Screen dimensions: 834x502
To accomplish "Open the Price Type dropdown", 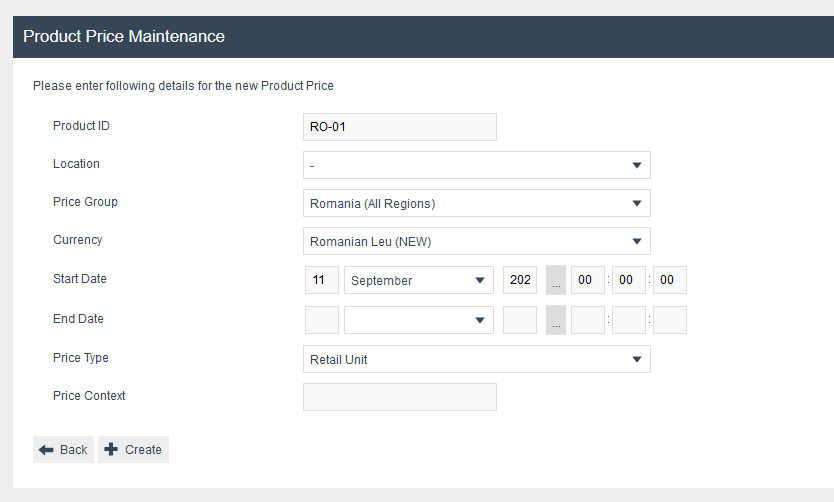I will 476,359.
